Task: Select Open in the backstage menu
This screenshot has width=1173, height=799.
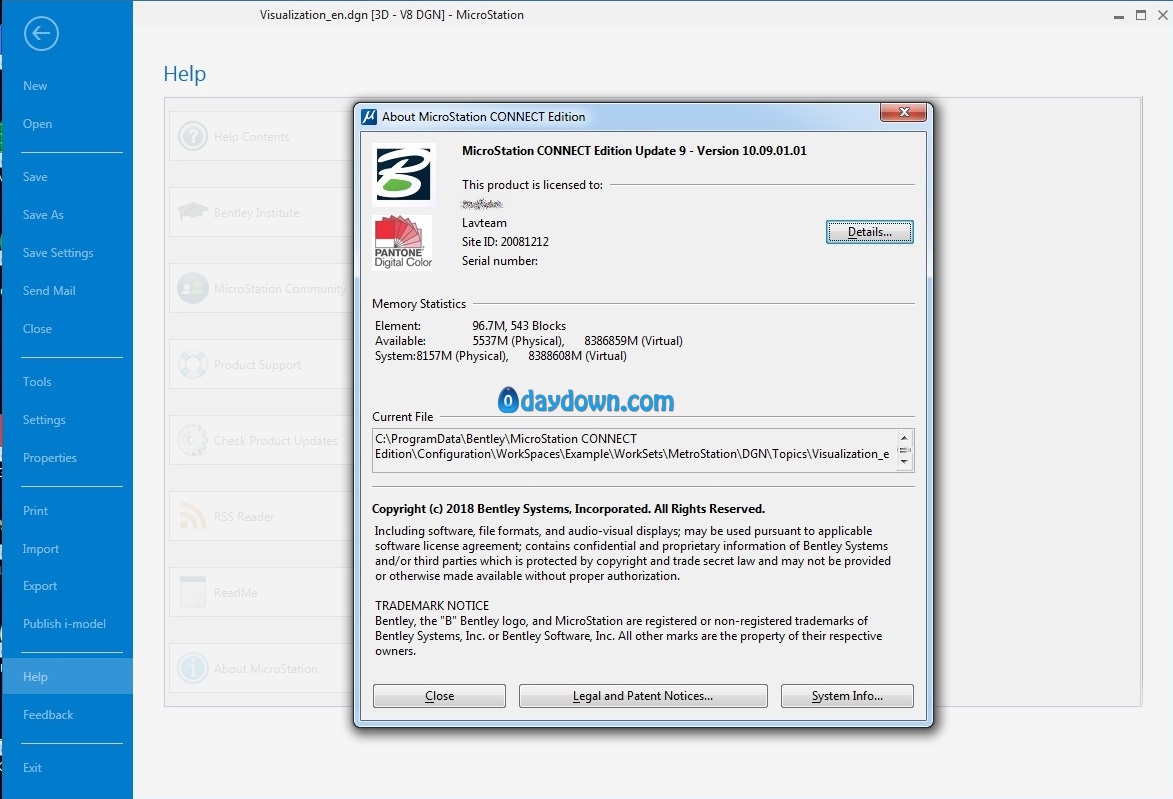Action: click(37, 124)
